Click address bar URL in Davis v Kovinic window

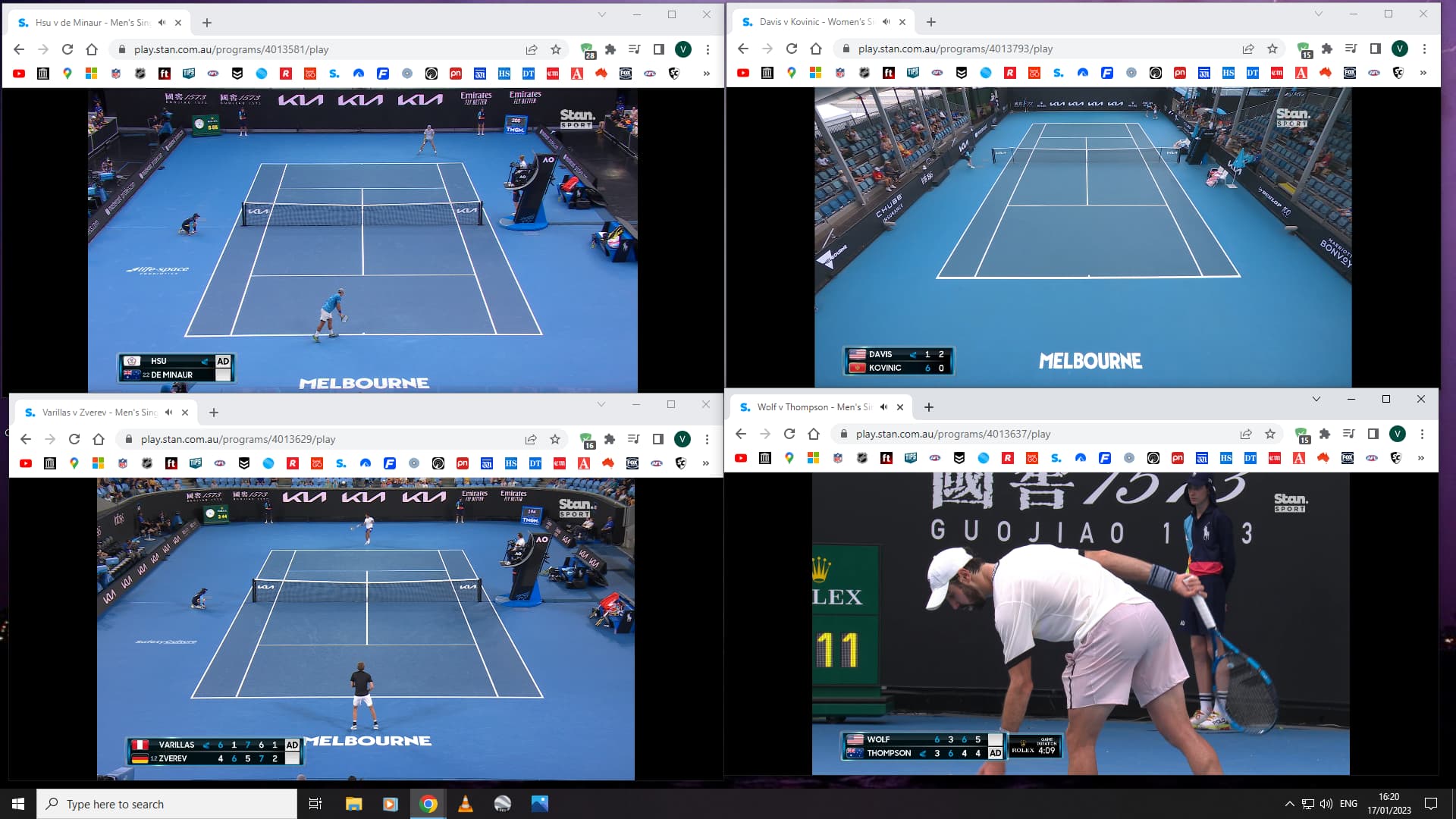955,49
